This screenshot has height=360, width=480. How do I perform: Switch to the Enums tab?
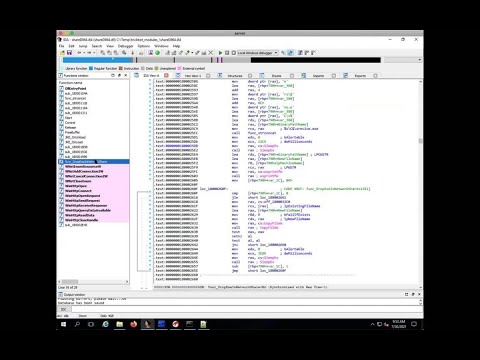click(x=276, y=76)
